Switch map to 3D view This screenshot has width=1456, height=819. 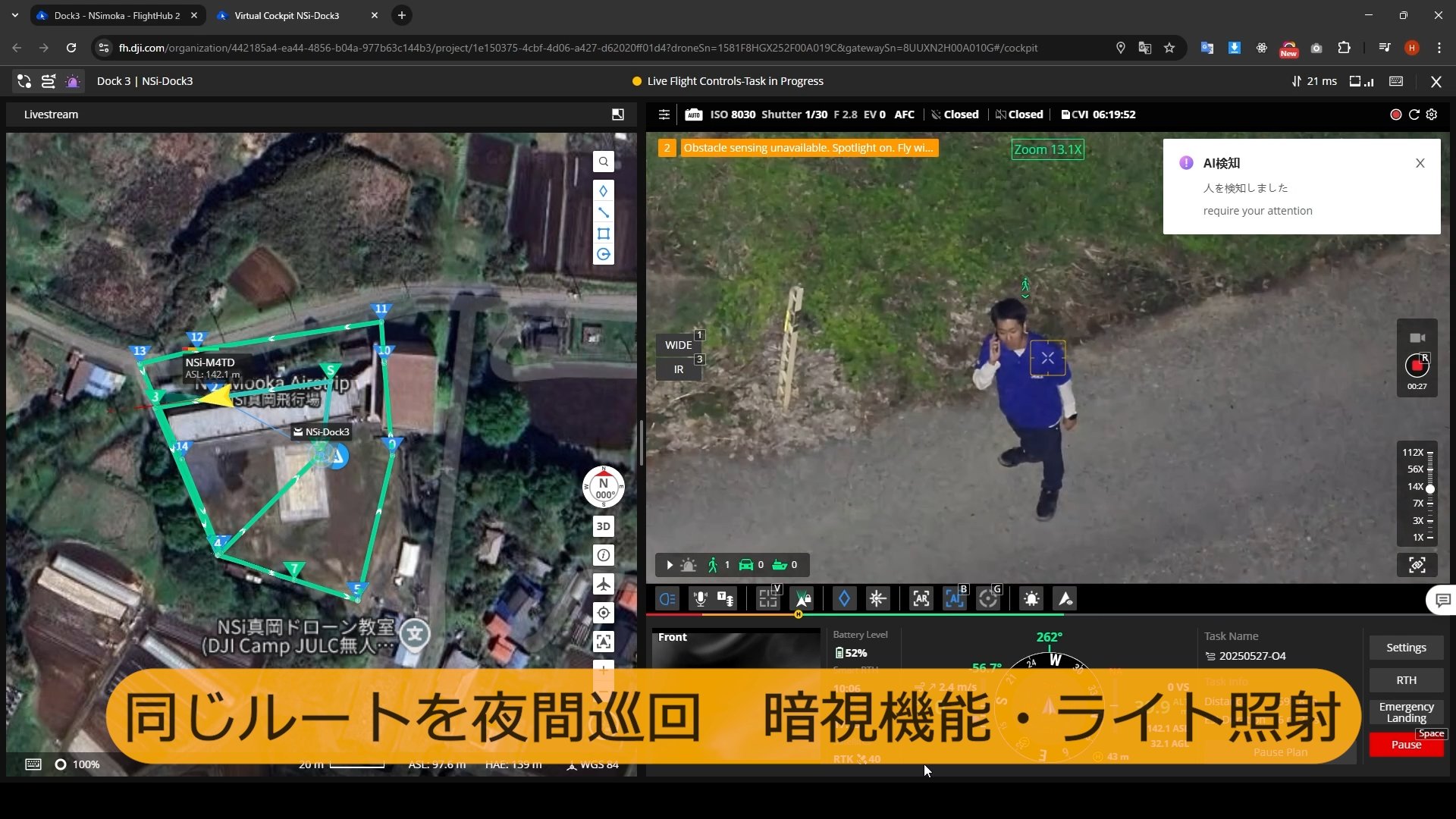(x=604, y=526)
